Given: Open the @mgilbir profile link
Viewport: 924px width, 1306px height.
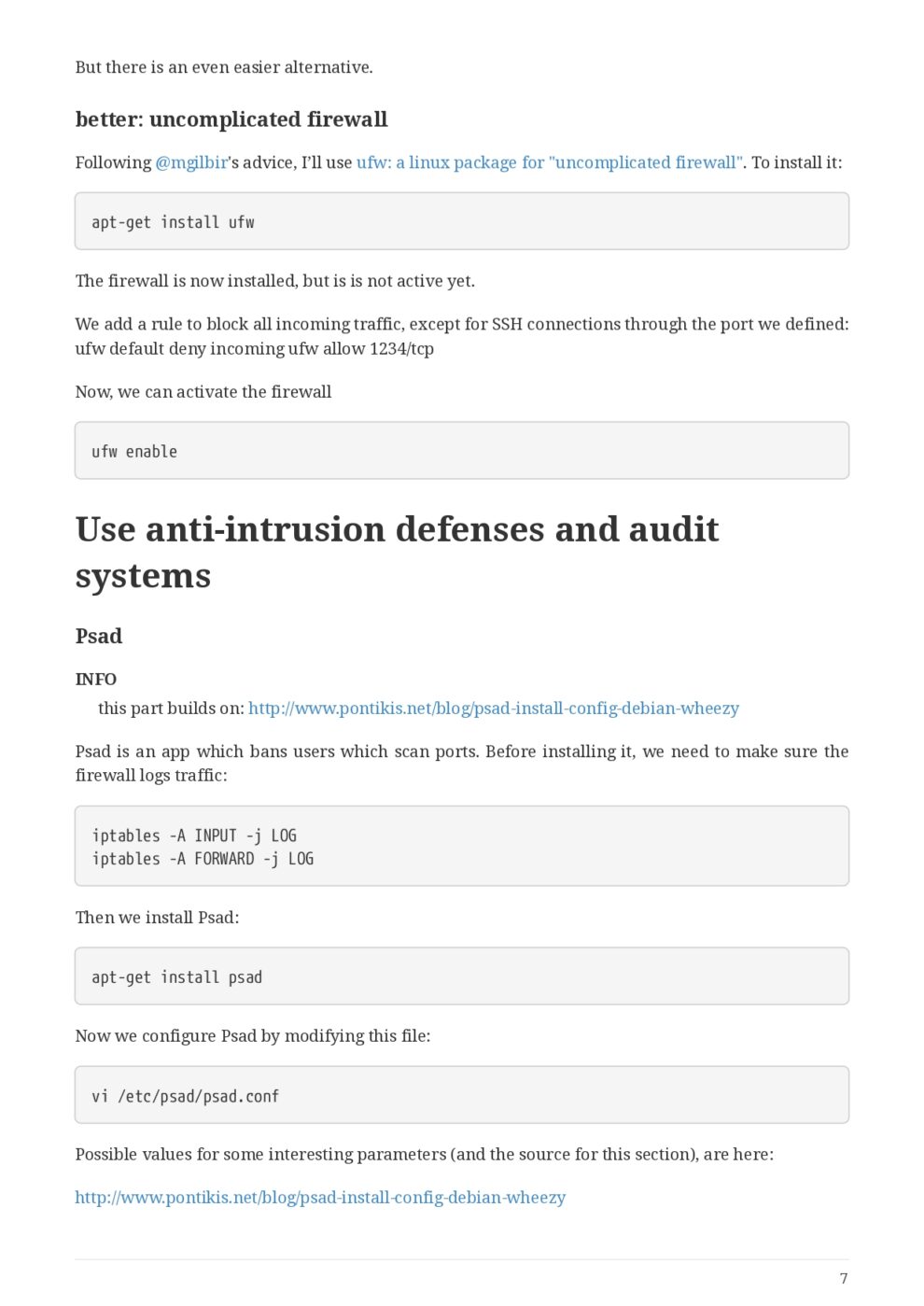Looking at the screenshot, I should point(191,162).
